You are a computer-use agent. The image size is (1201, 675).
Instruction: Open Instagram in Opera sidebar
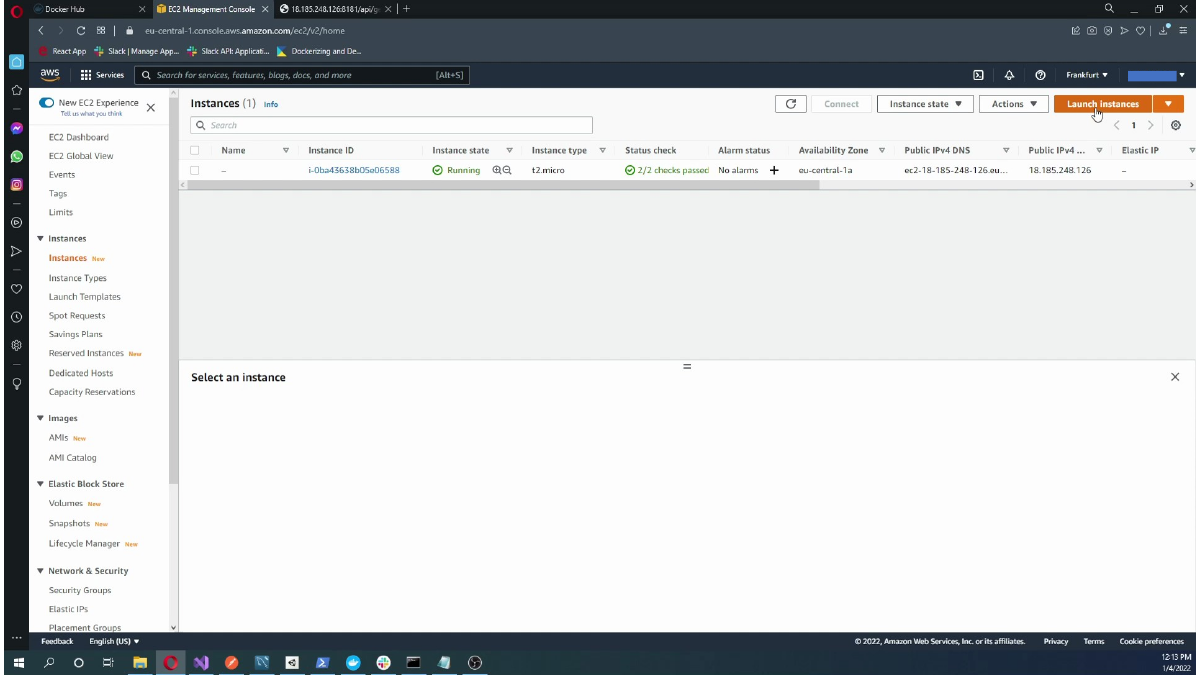coord(16,185)
